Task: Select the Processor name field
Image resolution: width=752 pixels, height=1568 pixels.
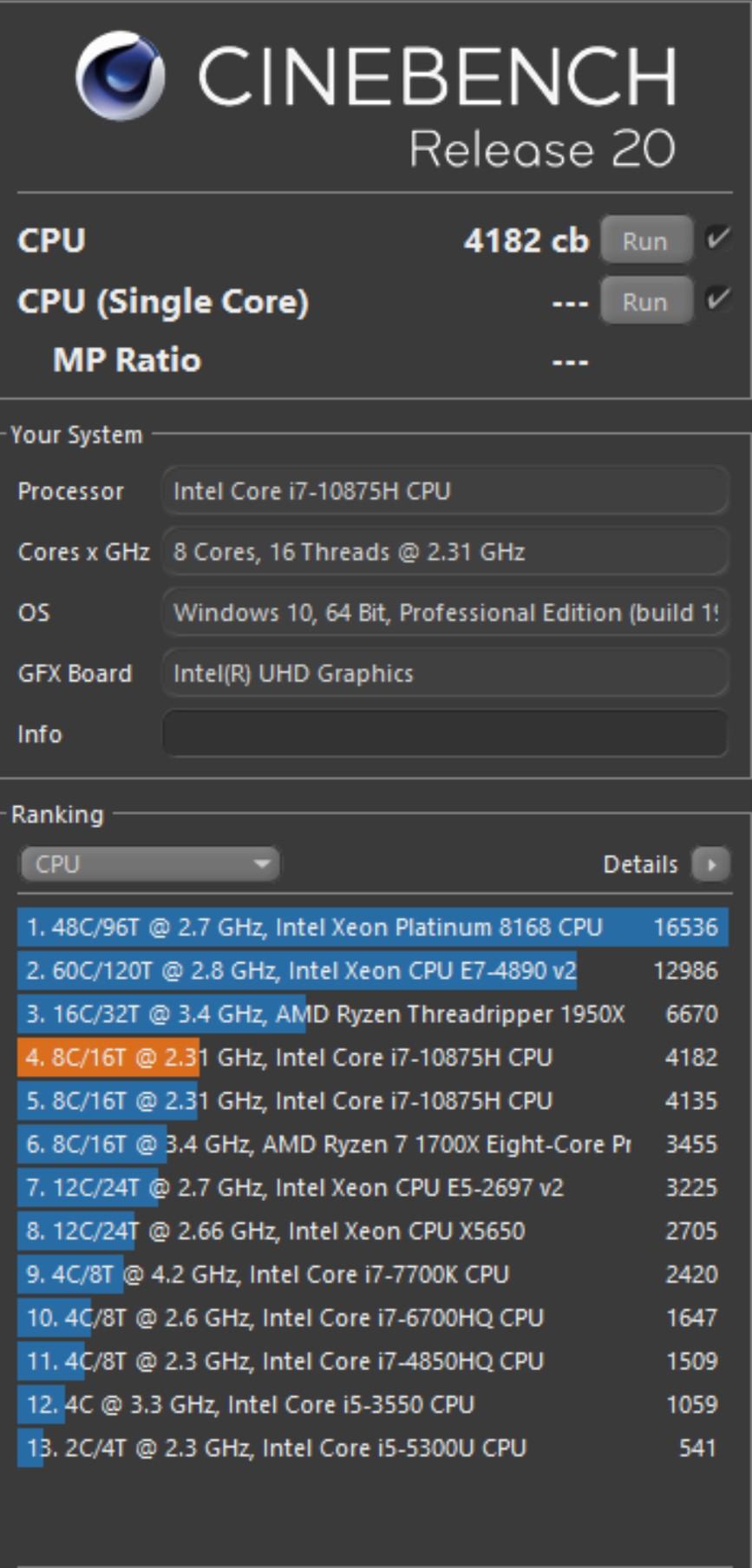Action: pos(444,491)
